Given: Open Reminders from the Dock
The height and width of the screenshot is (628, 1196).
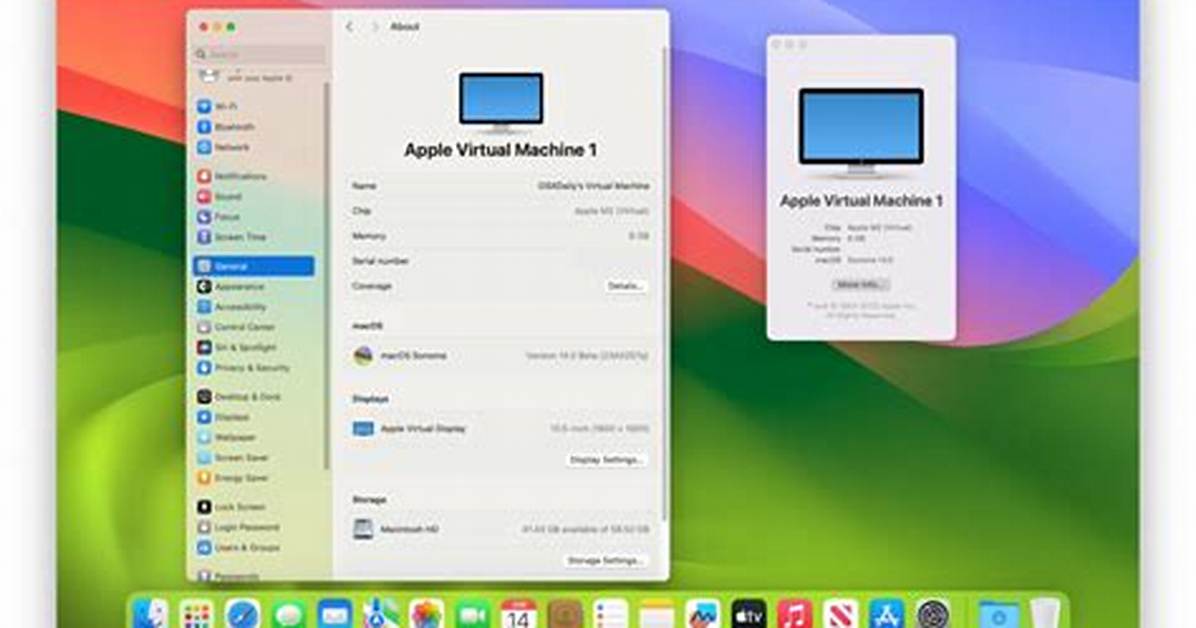Looking at the screenshot, I should click(x=611, y=614).
